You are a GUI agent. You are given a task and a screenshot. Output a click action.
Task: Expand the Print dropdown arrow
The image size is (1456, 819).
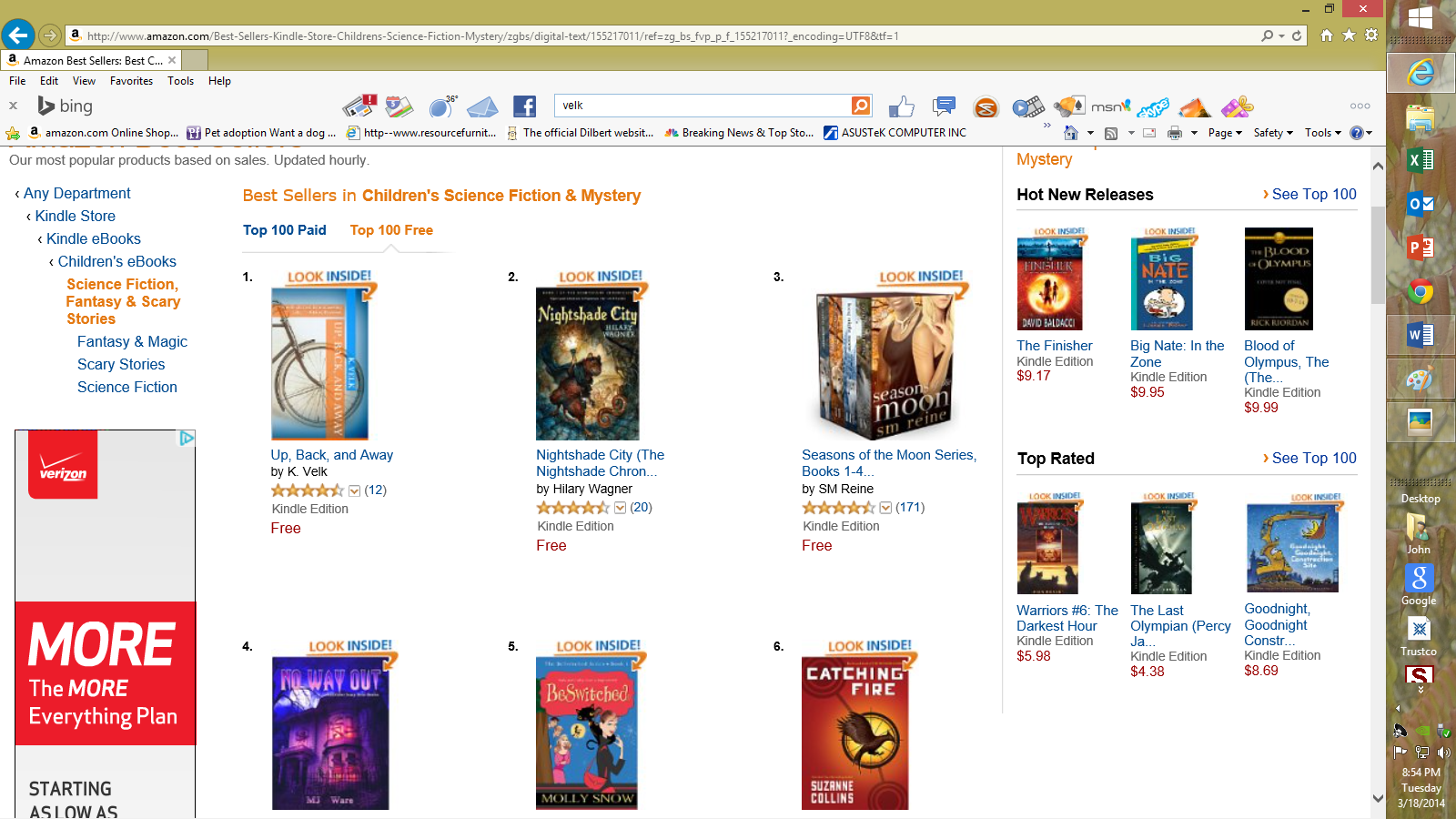[1194, 133]
